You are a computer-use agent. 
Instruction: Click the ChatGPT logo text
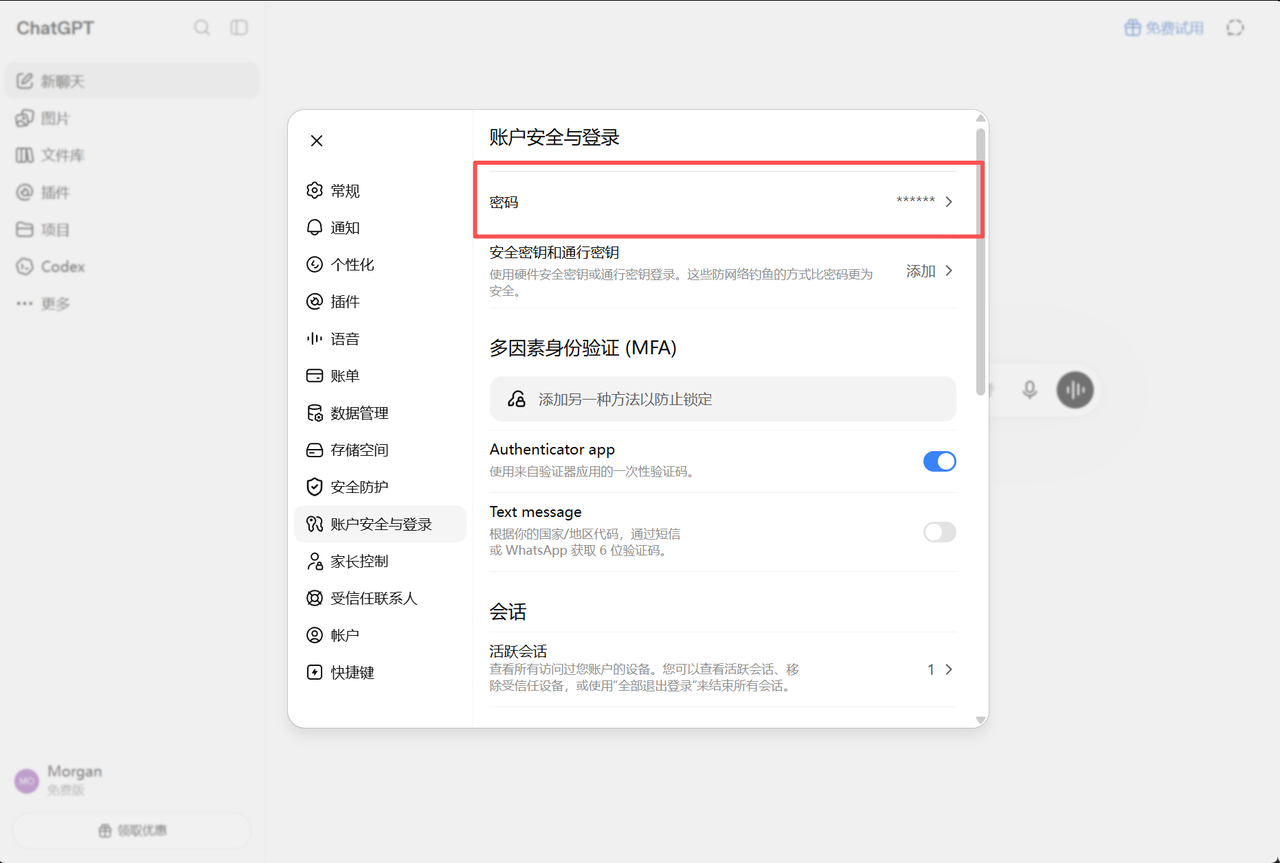point(55,28)
